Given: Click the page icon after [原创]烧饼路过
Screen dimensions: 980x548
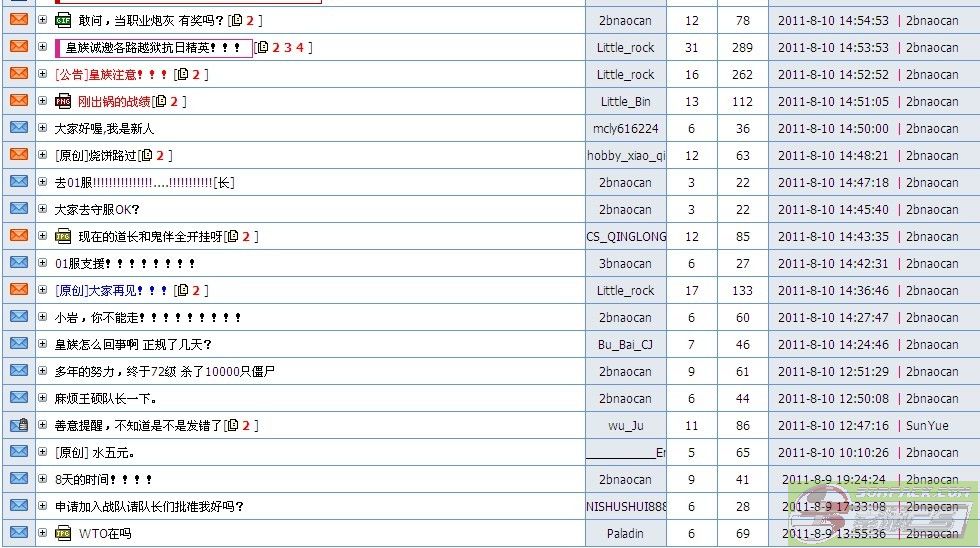Looking at the screenshot, I should pyautogui.click(x=146, y=155).
